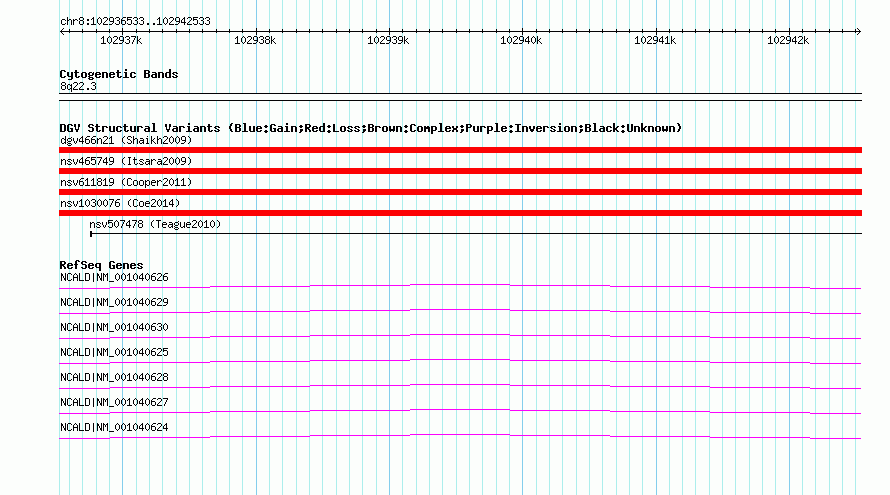
Task: Click the 102941k ruler tick label
Action: 654,40
